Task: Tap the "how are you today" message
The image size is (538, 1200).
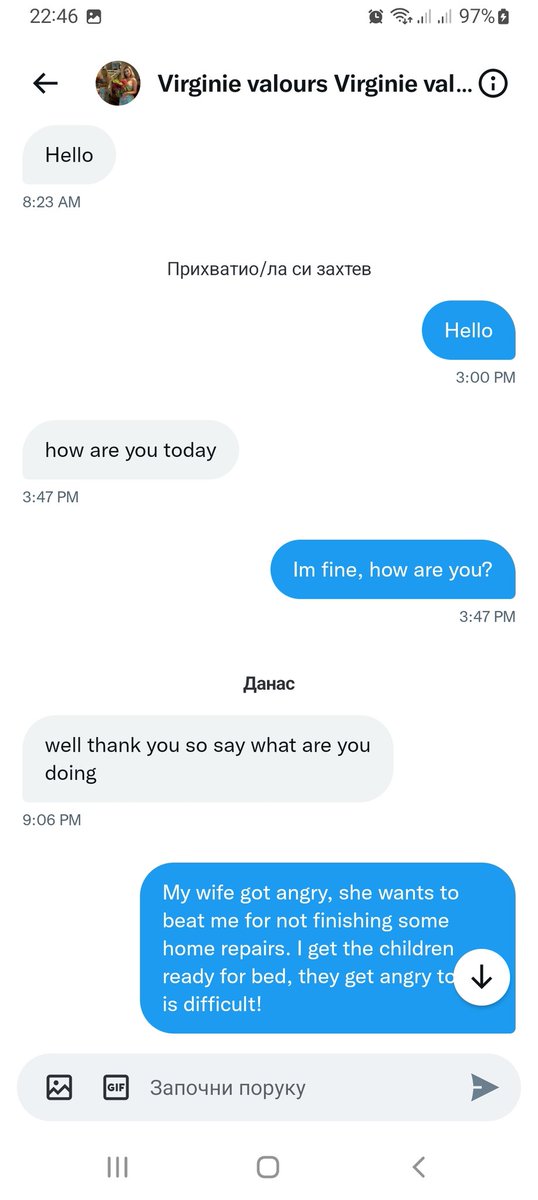Action: pos(131,450)
